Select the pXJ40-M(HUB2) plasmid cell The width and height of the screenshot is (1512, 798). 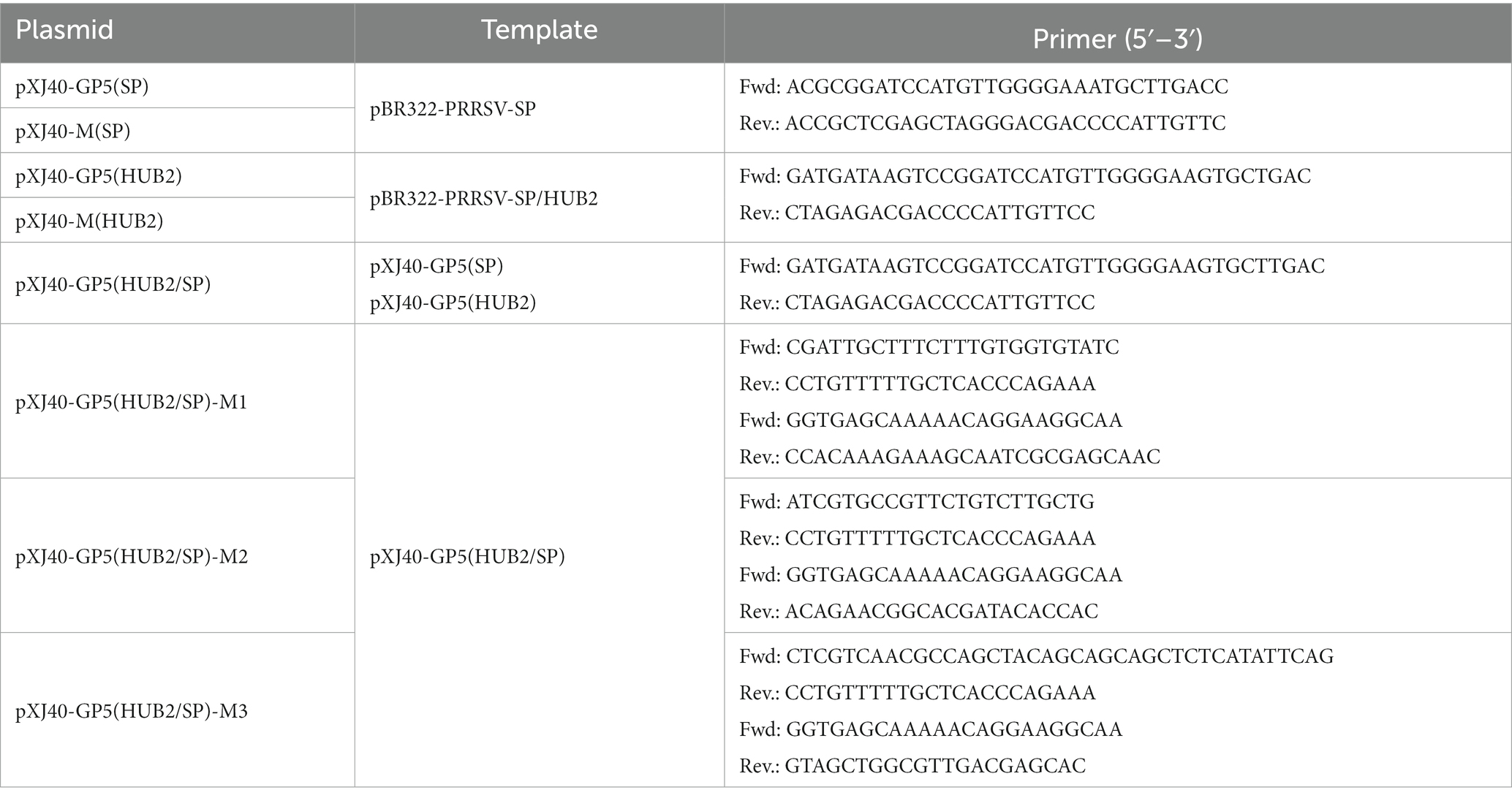pos(89,221)
